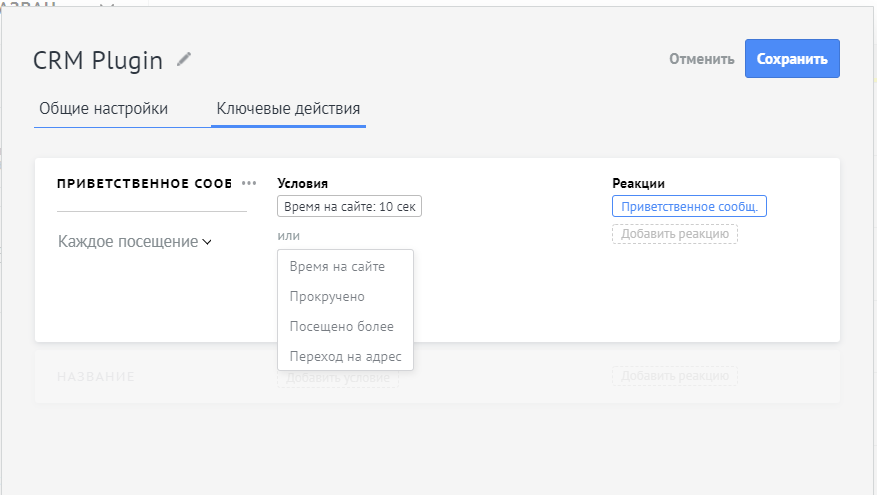Open the 'Приветственное сообщ.' reaction tag
Screen dimensions: 877x495
689,206
